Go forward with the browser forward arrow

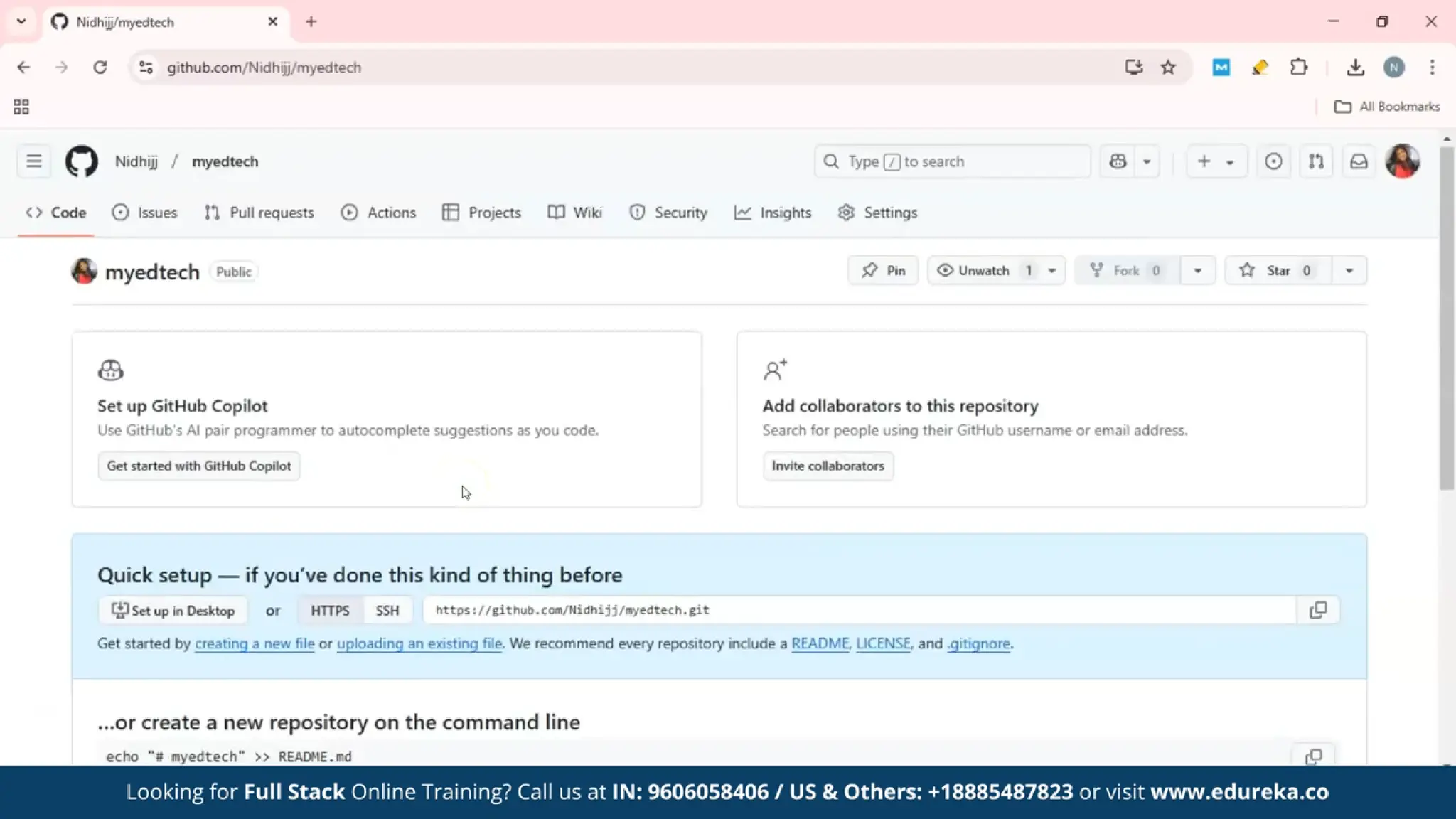(62, 68)
